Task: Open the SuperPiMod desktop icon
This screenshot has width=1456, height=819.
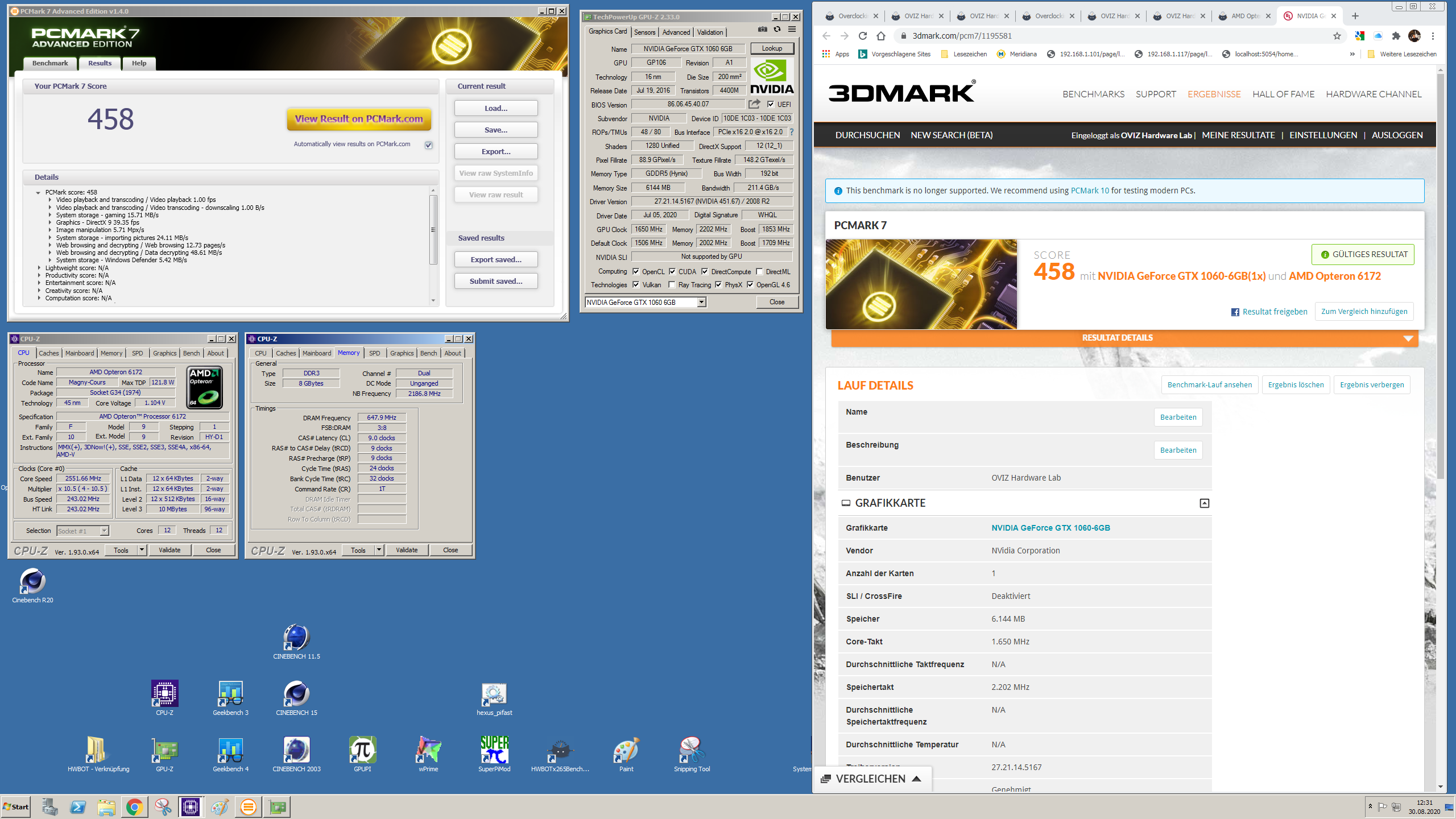Action: coord(494,755)
